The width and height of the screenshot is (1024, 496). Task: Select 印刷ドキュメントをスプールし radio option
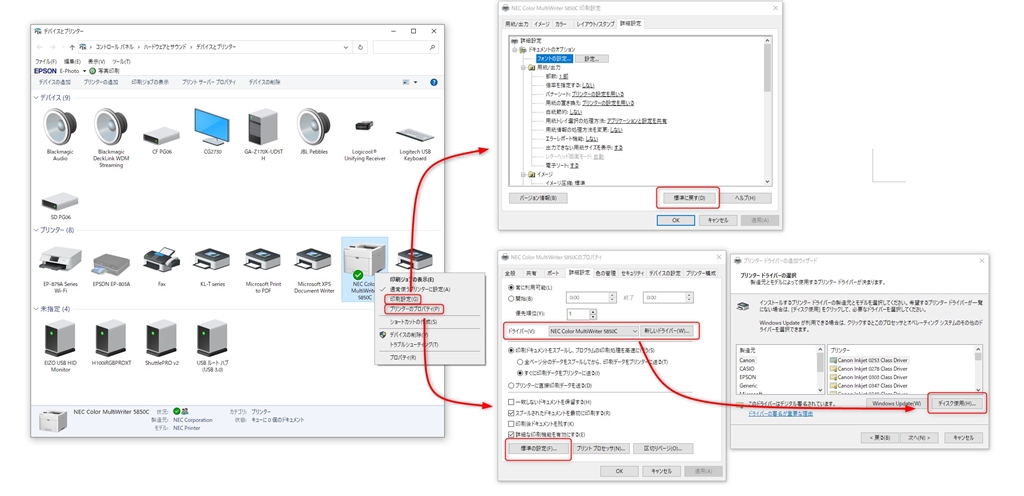click(x=511, y=350)
